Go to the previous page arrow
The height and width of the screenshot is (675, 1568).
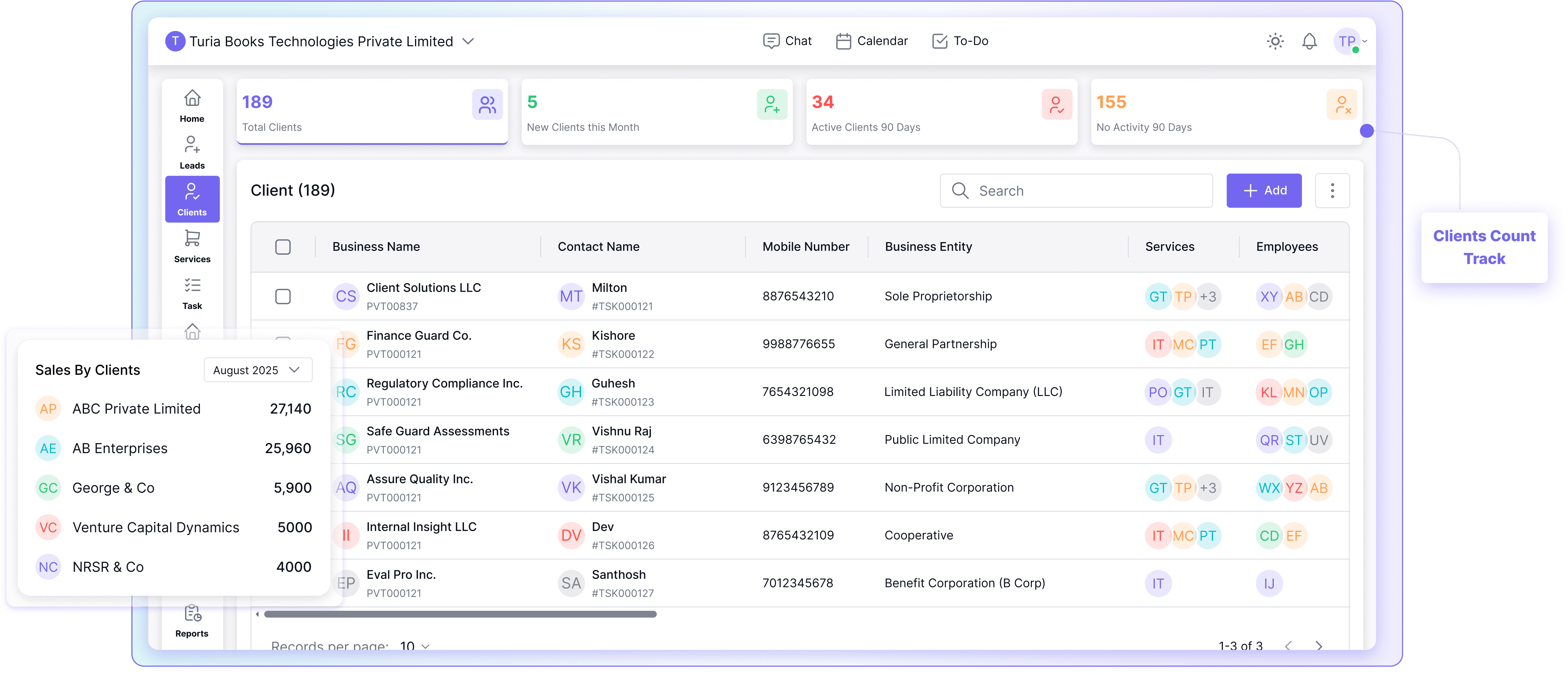(1287, 645)
